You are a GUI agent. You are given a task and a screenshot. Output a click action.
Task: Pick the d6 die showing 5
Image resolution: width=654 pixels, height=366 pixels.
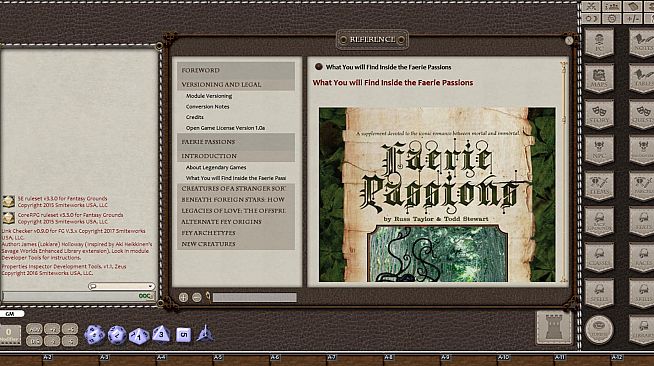[183, 334]
